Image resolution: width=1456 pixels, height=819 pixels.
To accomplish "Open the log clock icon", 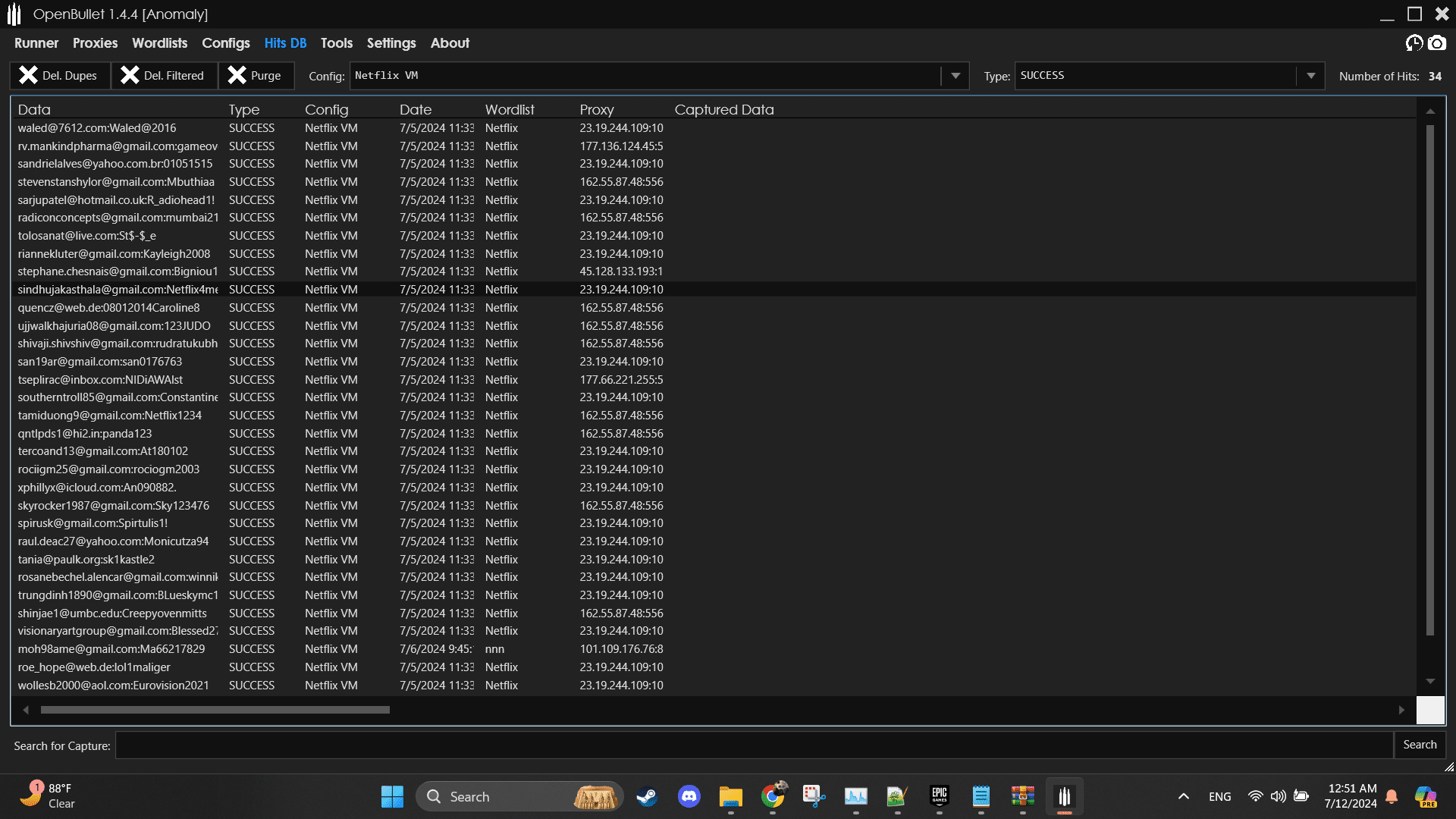I will 1414,43.
